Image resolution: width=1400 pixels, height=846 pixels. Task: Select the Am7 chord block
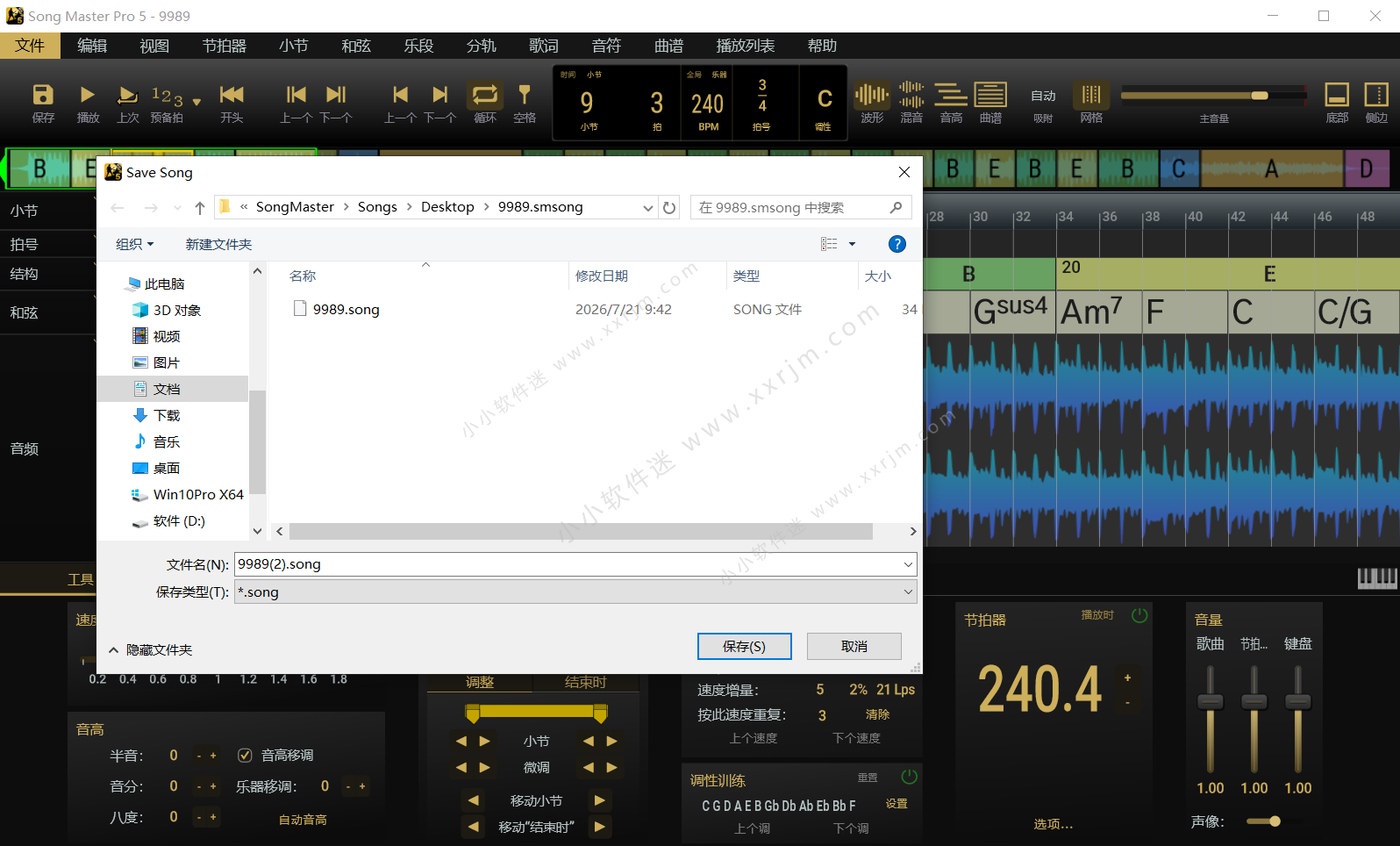click(1100, 312)
